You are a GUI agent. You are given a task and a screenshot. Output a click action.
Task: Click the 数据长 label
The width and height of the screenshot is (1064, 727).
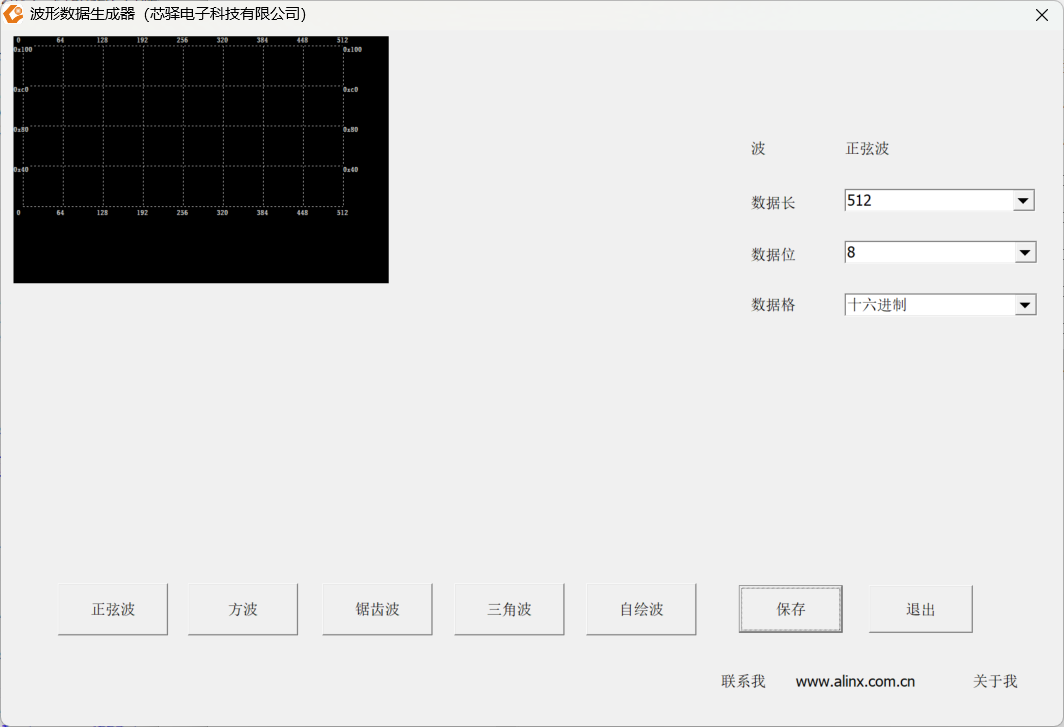click(x=773, y=202)
